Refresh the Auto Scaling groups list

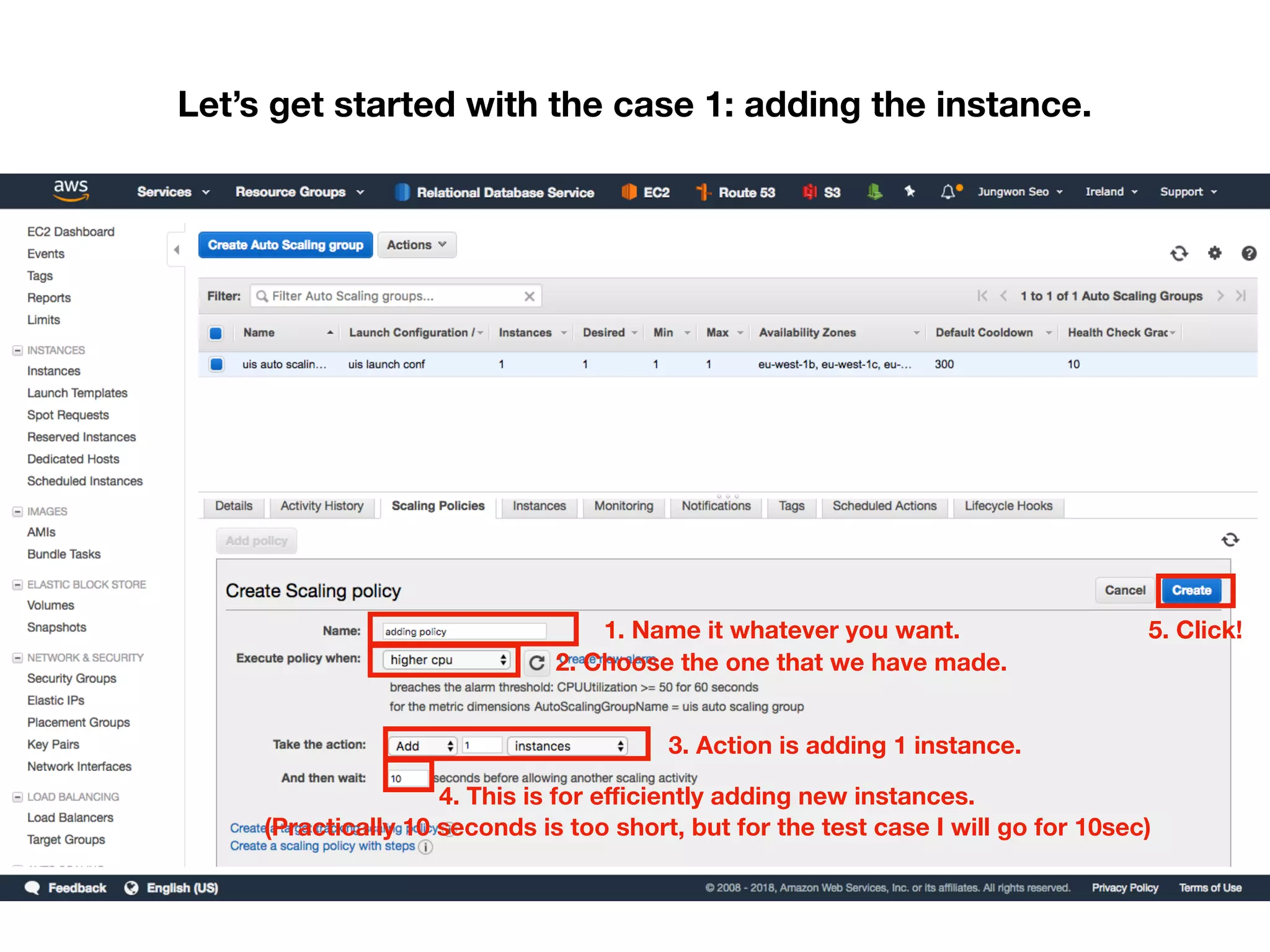point(1179,253)
